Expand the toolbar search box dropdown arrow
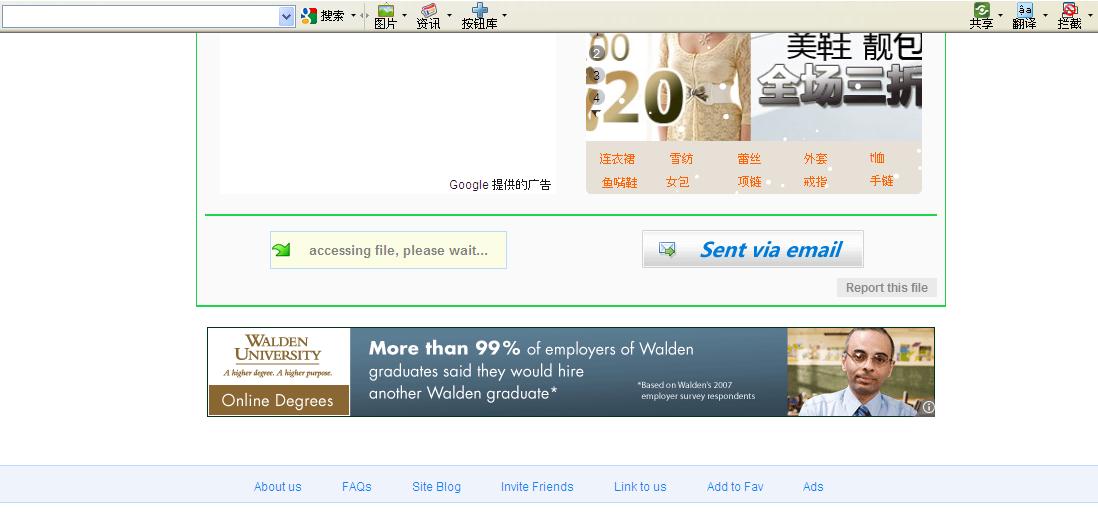 coord(287,16)
